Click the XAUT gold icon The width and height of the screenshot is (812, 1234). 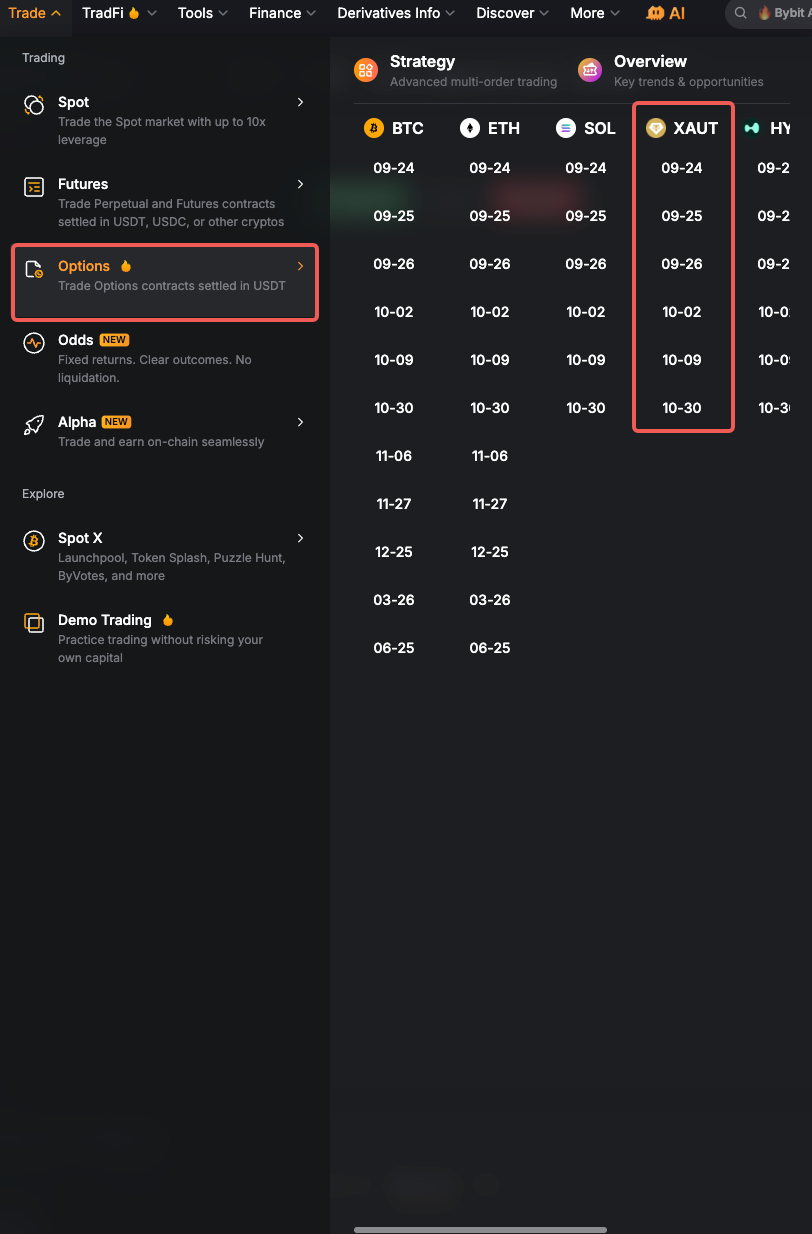[x=656, y=128]
